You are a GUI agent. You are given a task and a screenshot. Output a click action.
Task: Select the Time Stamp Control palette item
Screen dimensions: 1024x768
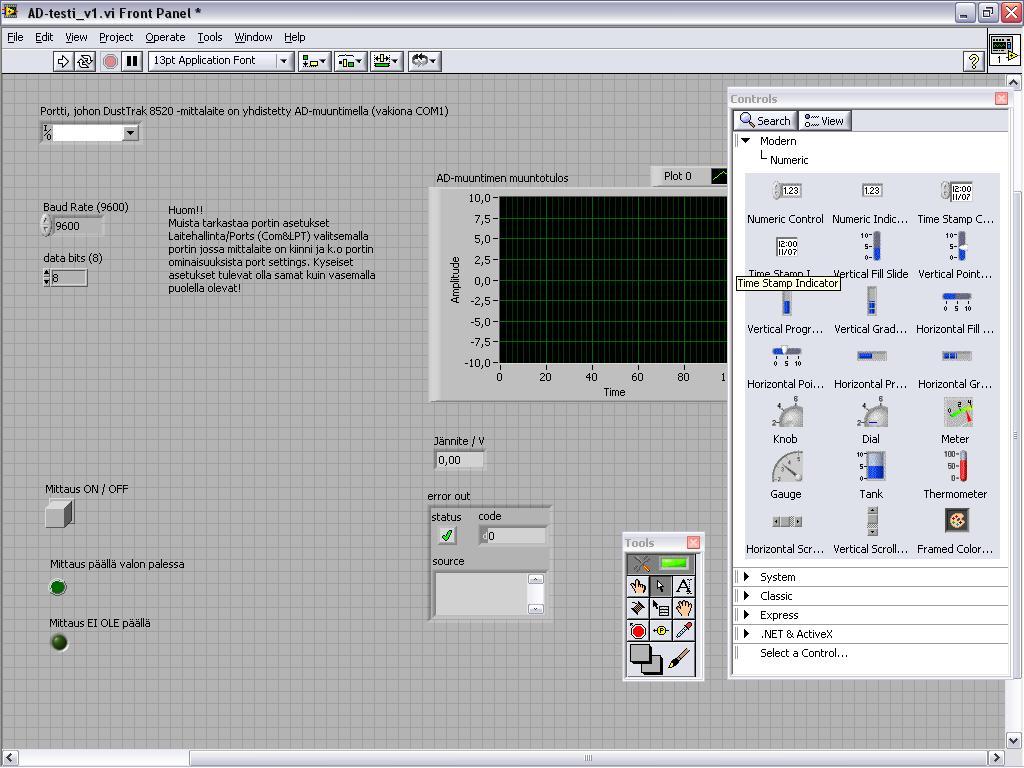pos(955,202)
